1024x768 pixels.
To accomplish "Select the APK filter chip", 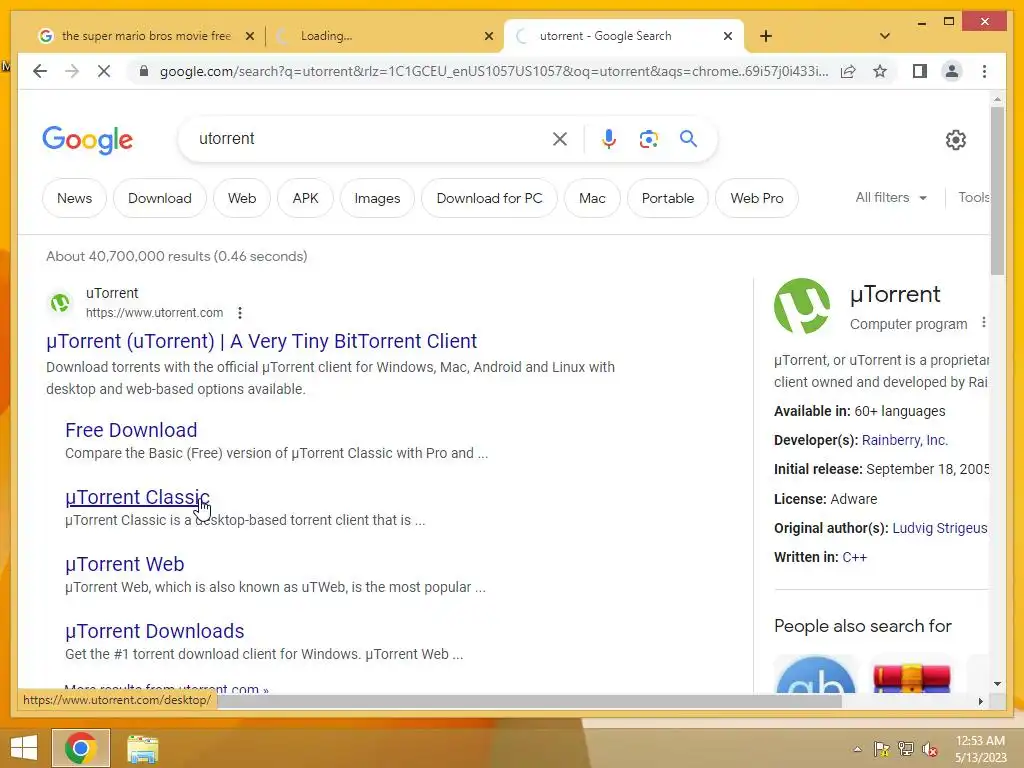I will pyautogui.click(x=305, y=198).
